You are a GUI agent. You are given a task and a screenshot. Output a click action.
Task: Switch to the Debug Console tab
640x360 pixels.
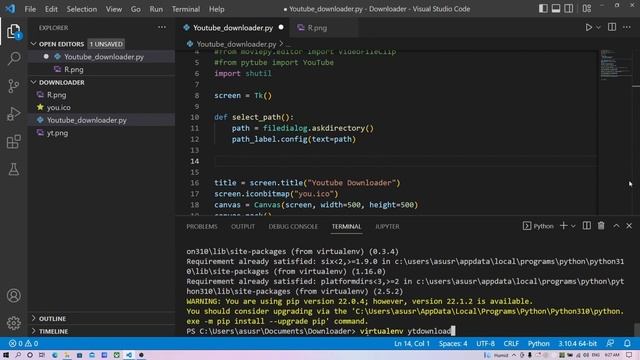pyautogui.click(x=293, y=227)
